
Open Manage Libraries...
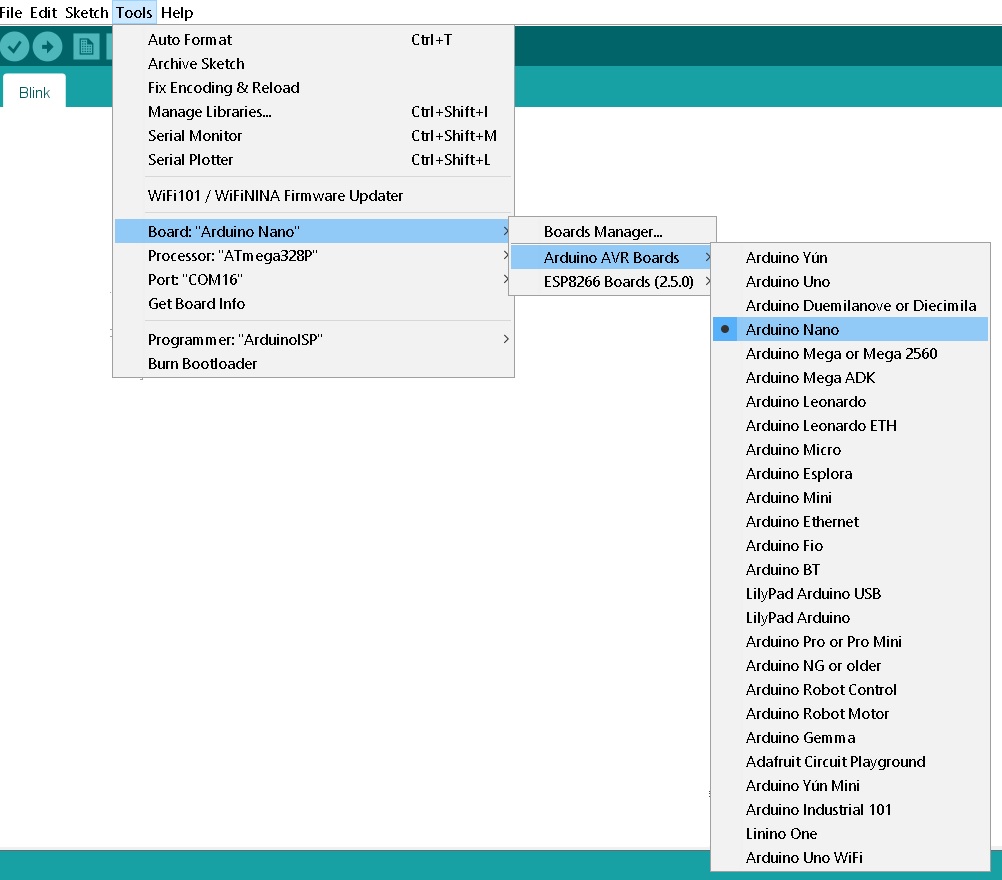click(x=313, y=112)
